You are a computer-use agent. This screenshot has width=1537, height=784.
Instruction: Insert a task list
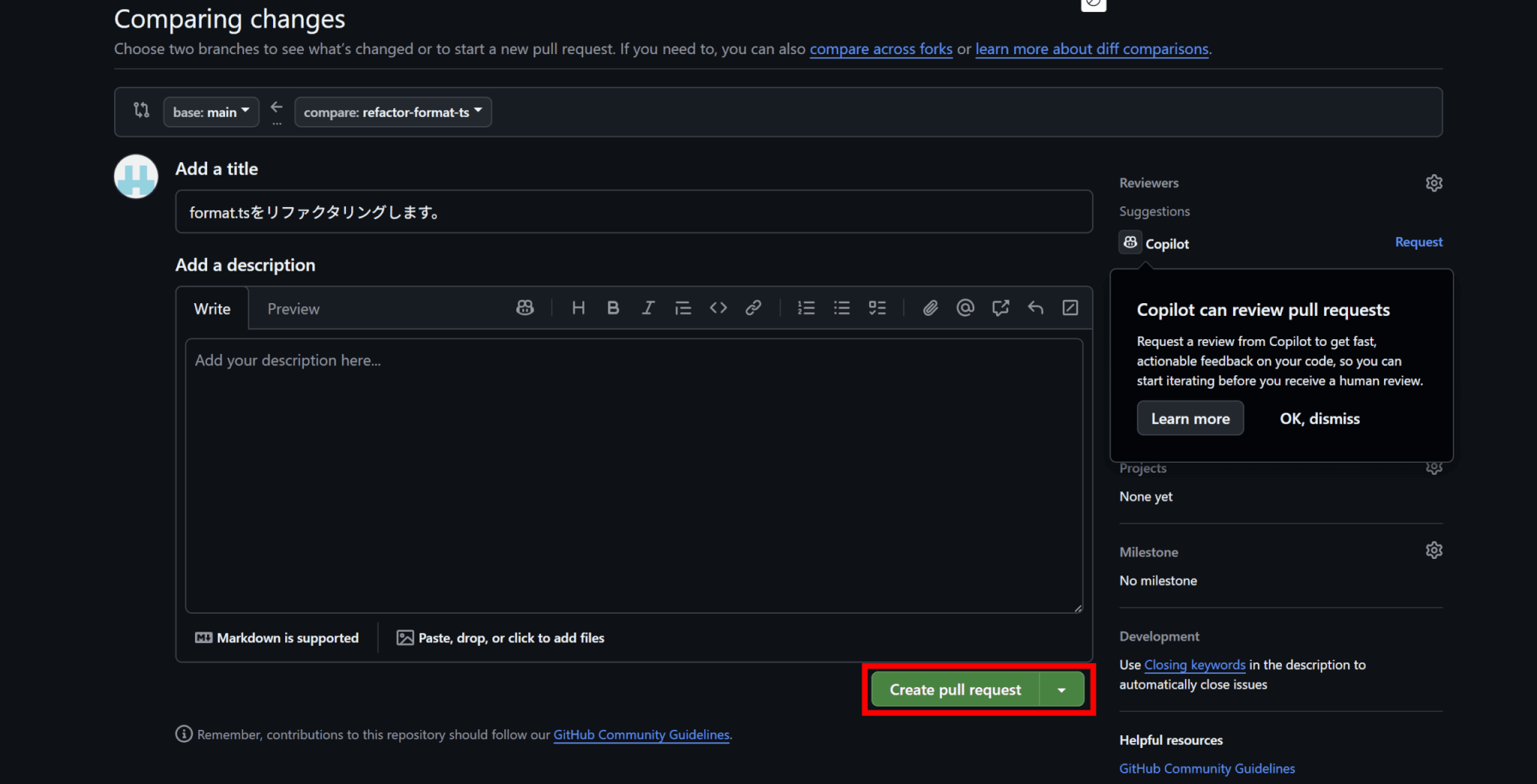point(877,308)
